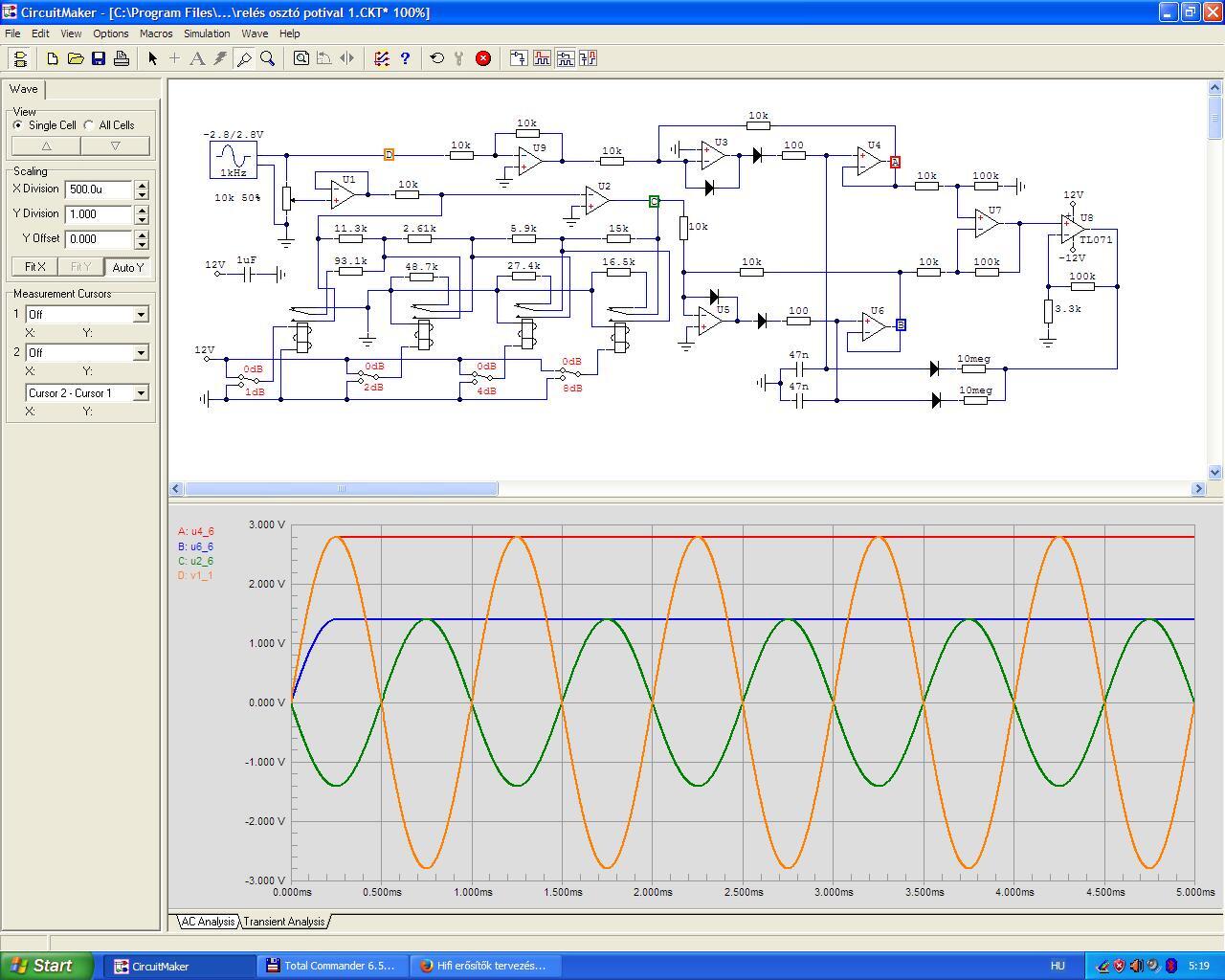This screenshot has width=1225, height=980.
Task: Click the Fit X button
Action: pyautogui.click(x=34, y=267)
